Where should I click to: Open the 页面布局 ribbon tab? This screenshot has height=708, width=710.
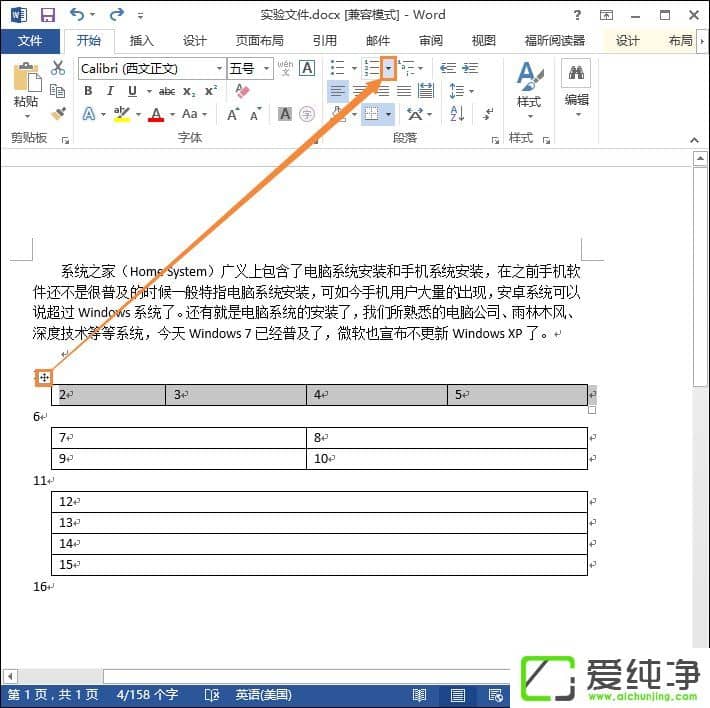click(259, 41)
